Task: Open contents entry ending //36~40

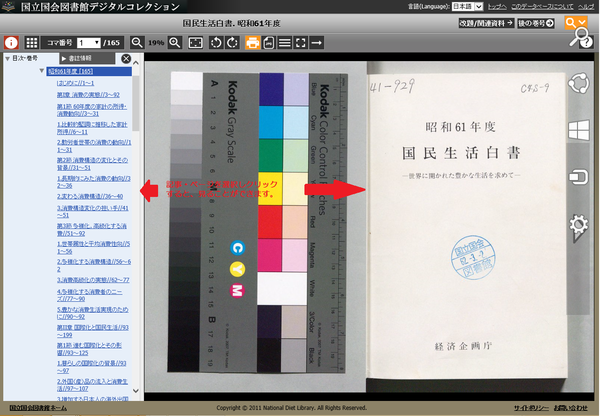Action: (x=90, y=196)
